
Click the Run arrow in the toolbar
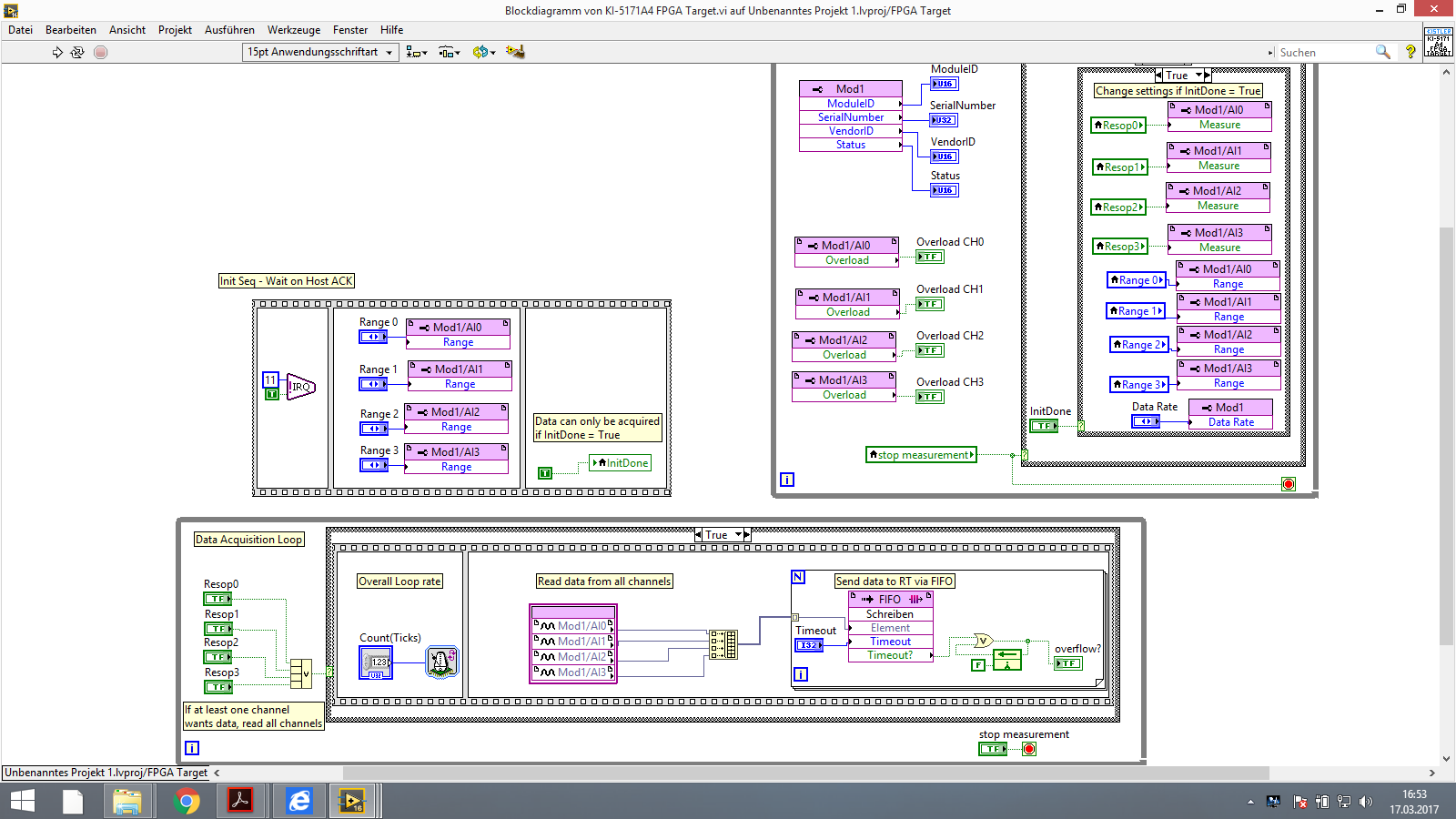point(57,53)
